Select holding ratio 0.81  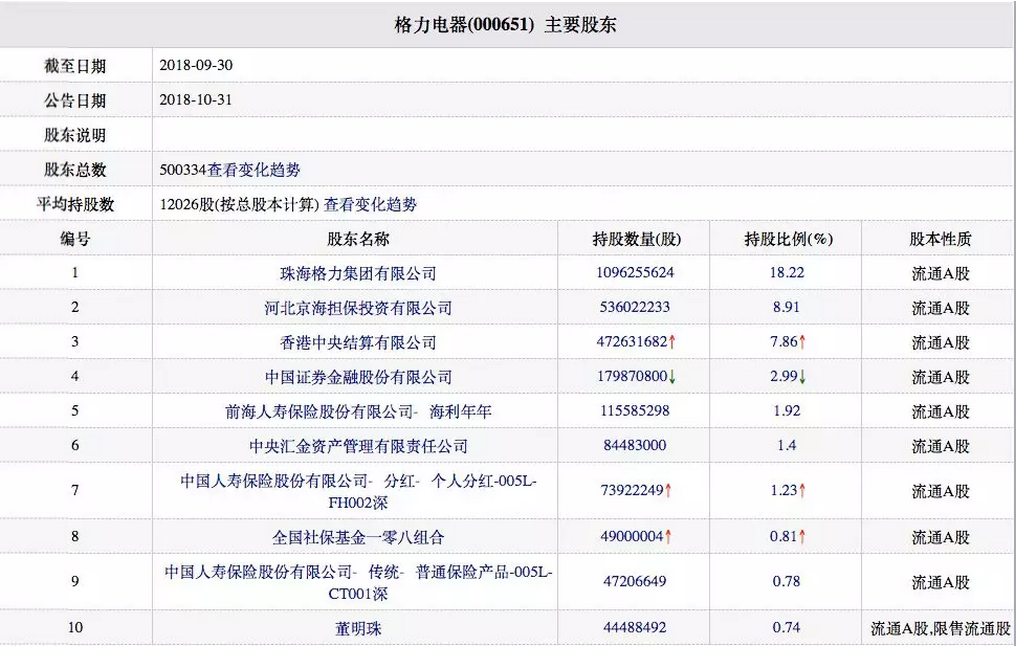[x=784, y=536]
